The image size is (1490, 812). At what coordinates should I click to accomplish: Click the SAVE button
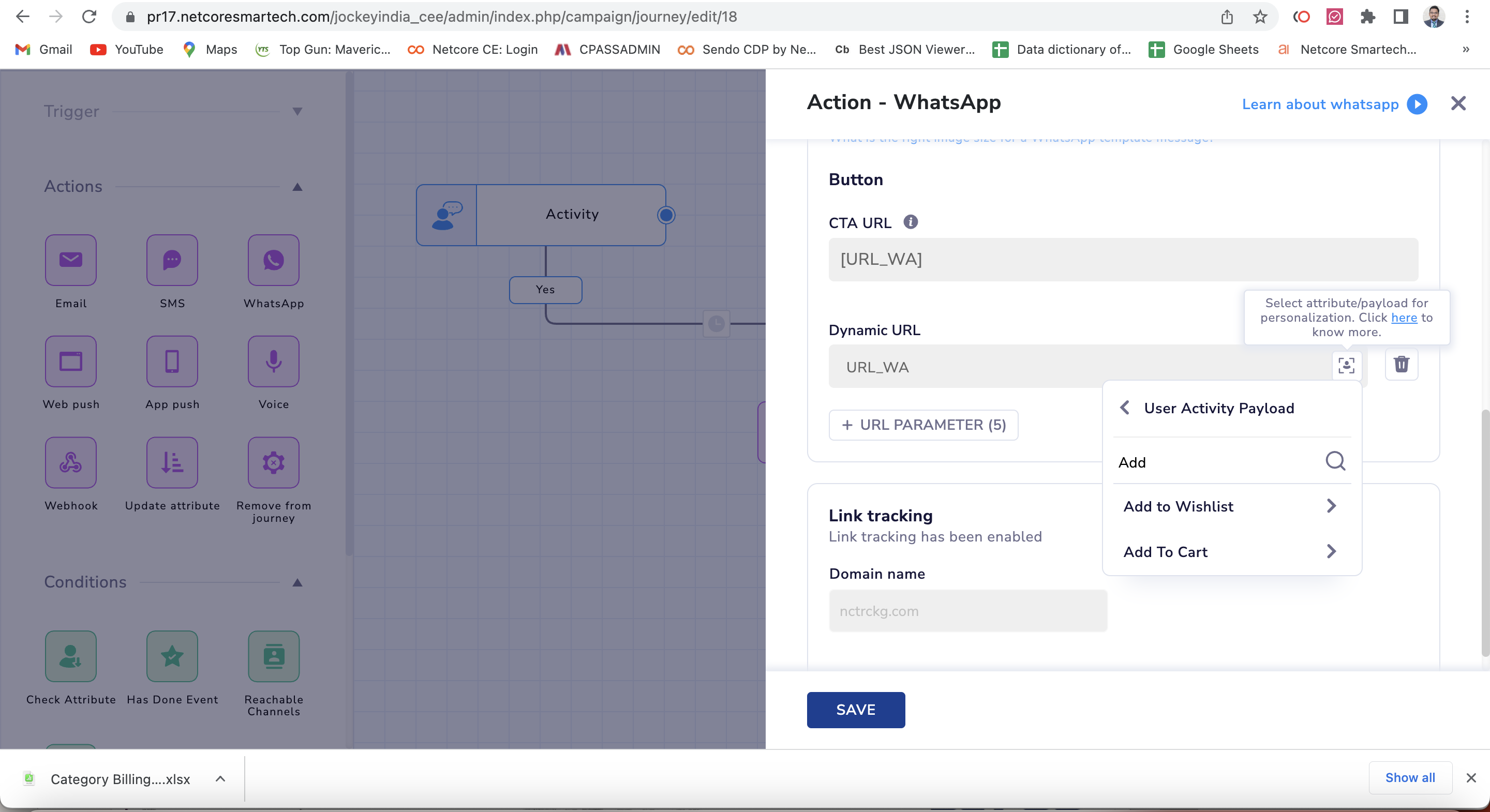856,710
